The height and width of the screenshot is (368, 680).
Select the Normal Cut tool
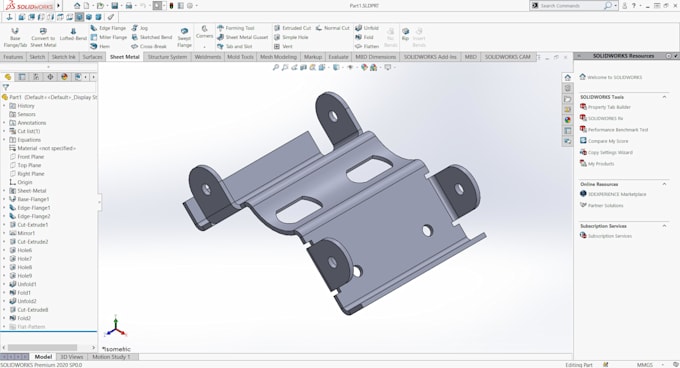(332, 28)
